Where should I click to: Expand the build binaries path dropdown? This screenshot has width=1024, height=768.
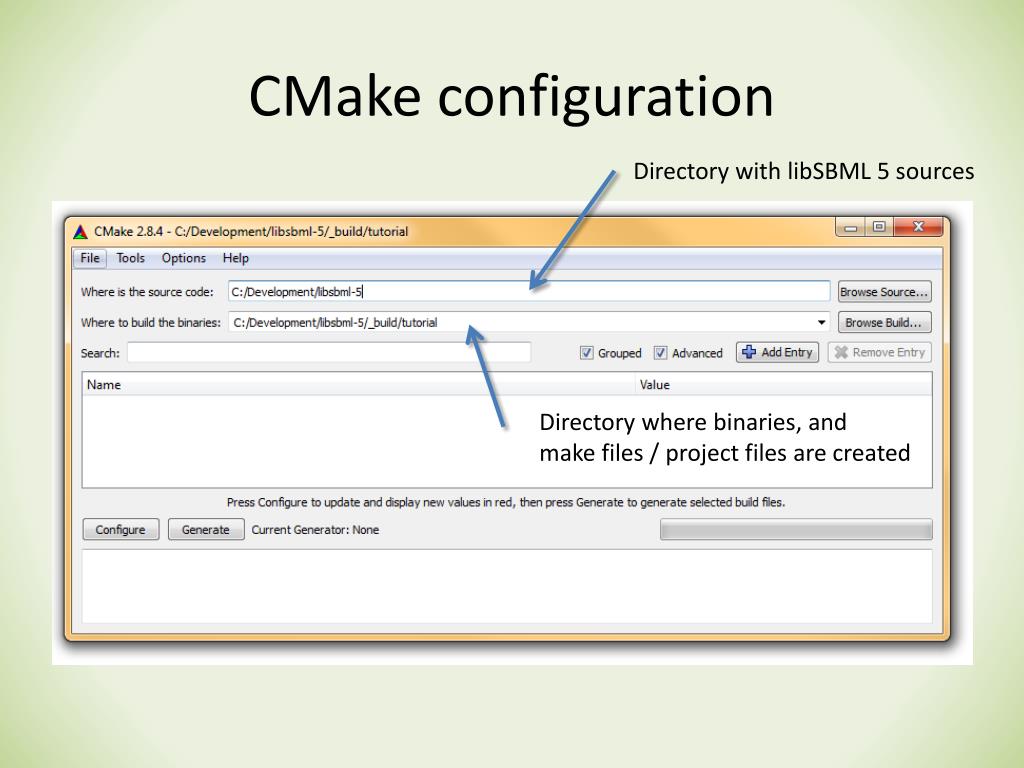(821, 323)
